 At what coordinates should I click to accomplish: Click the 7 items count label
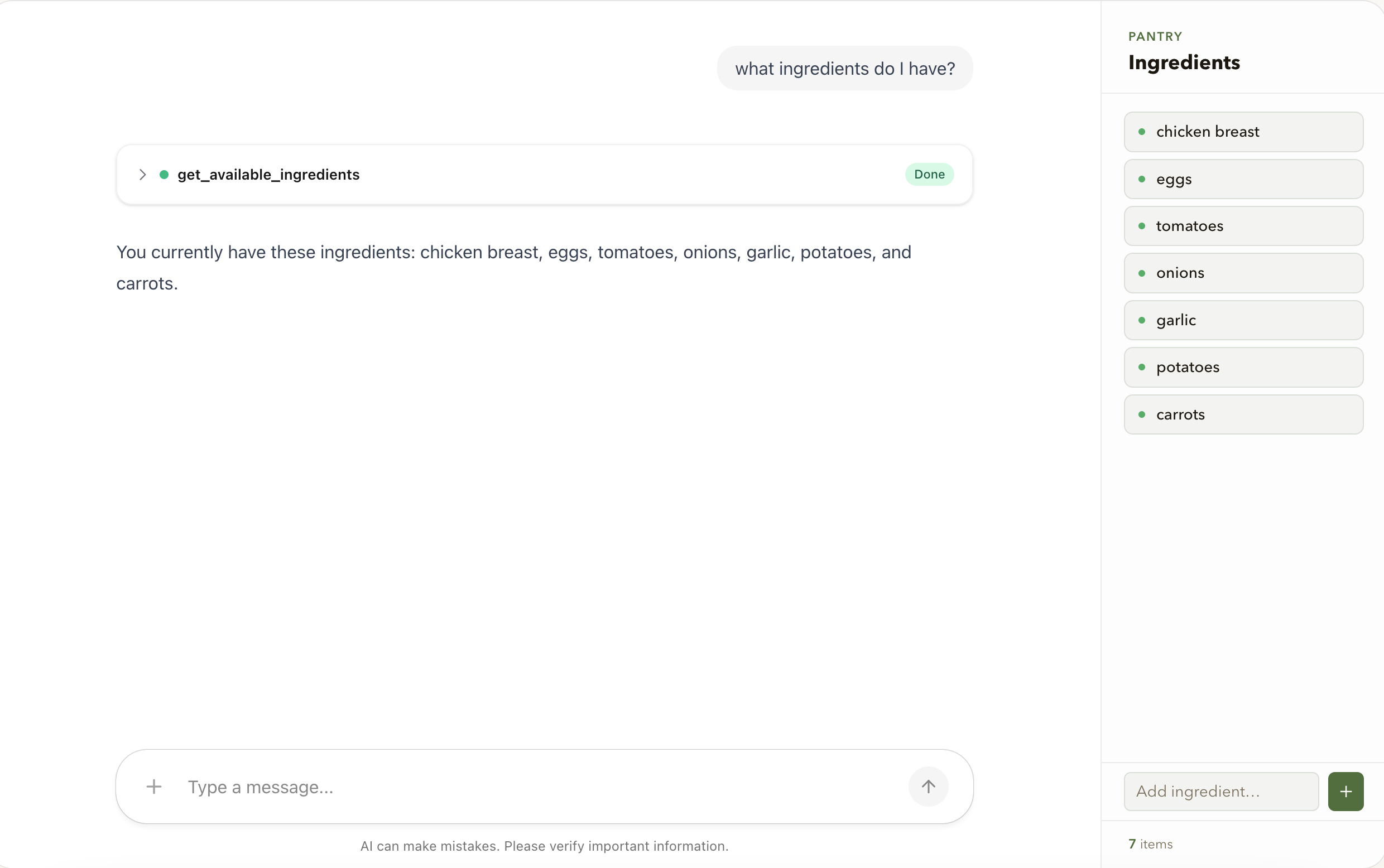pyautogui.click(x=1150, y=844)
